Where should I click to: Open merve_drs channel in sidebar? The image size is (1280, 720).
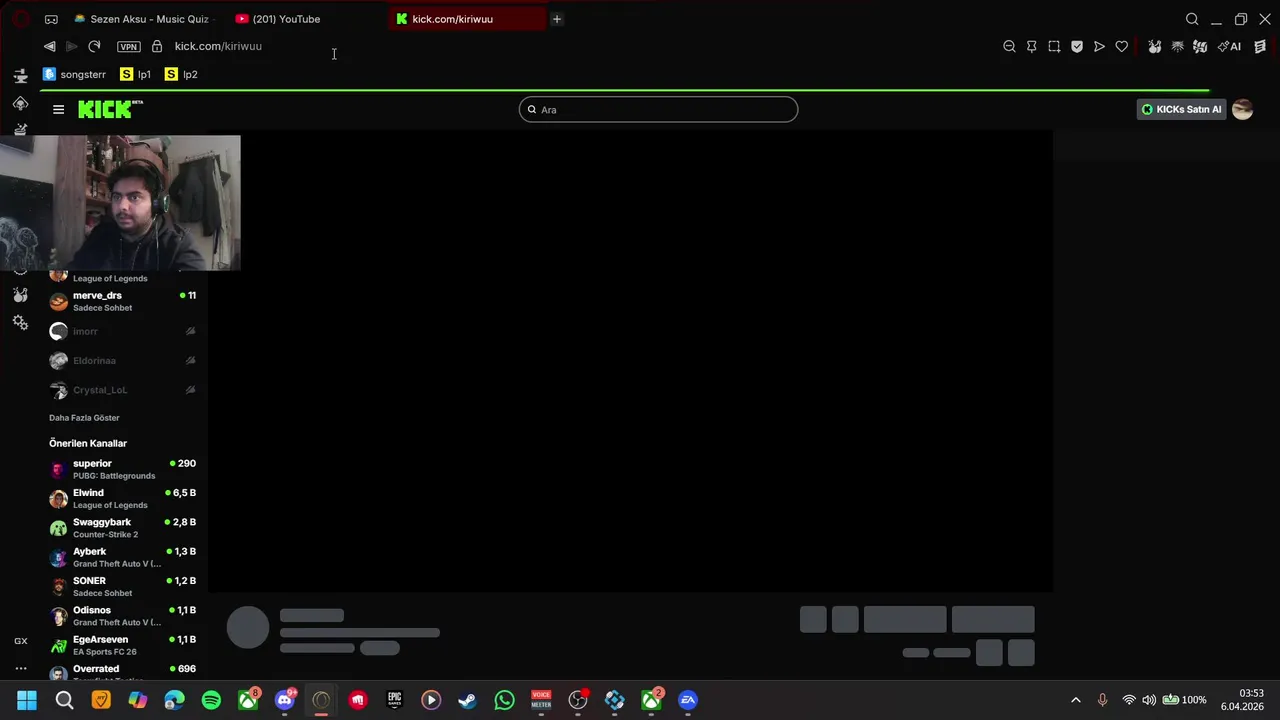(x=123, y=301)
